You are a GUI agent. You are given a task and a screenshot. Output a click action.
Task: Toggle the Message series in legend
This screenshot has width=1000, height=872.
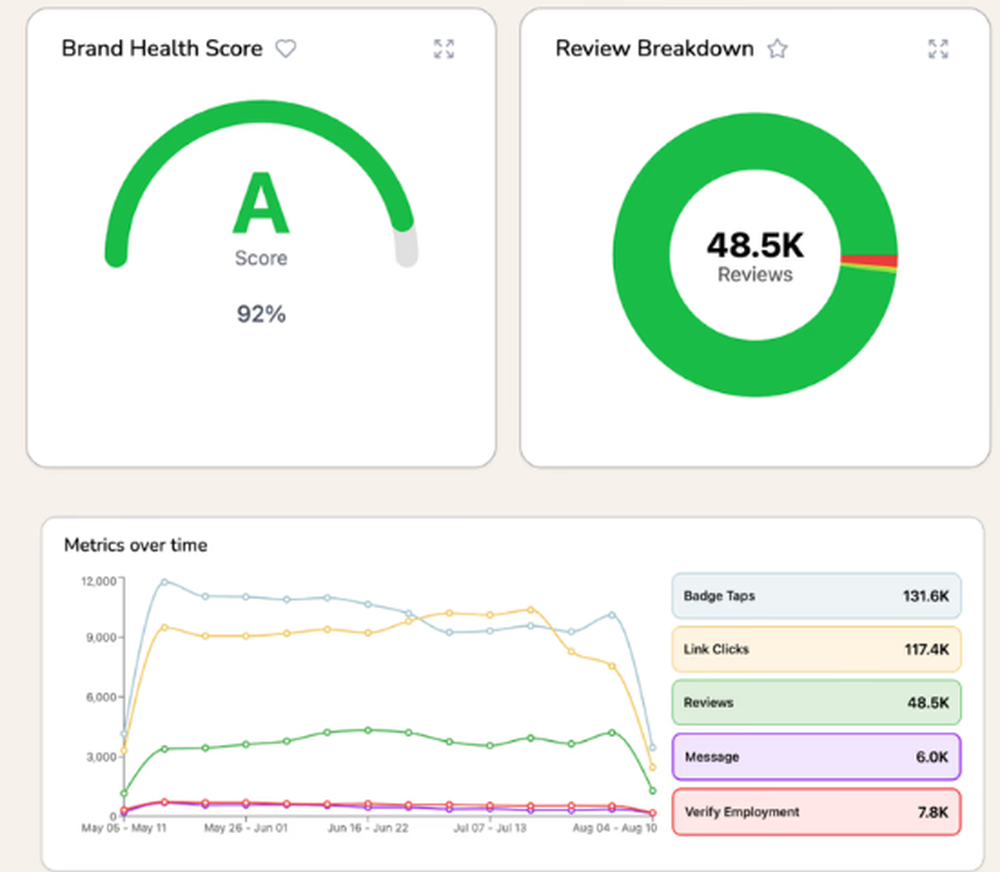tap(815, 757)
